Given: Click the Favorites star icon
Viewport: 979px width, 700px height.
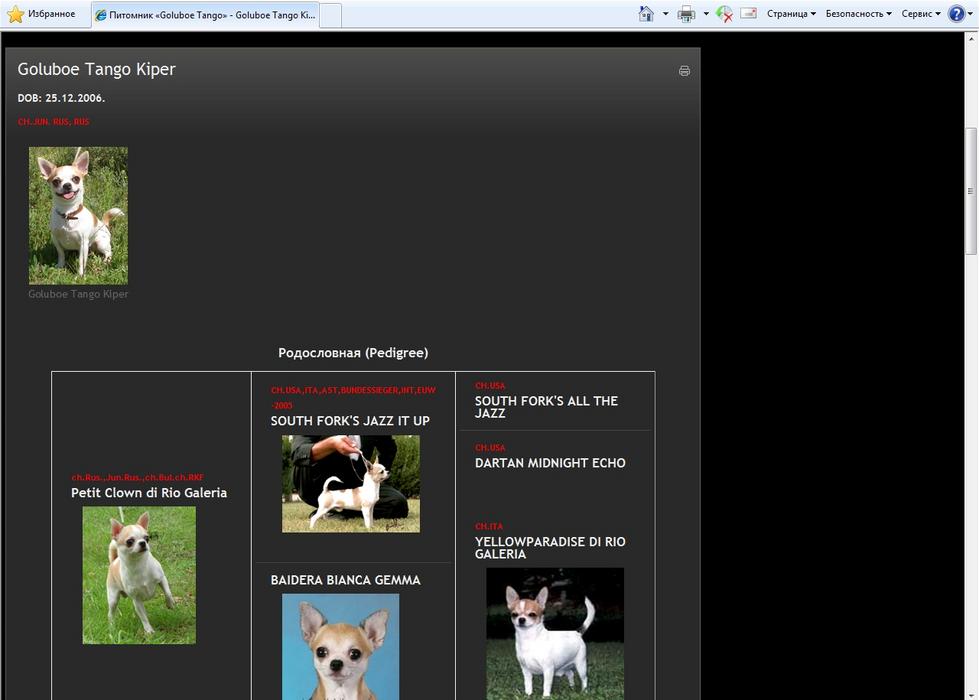Looking at the screenshot, I should point(16,14).
